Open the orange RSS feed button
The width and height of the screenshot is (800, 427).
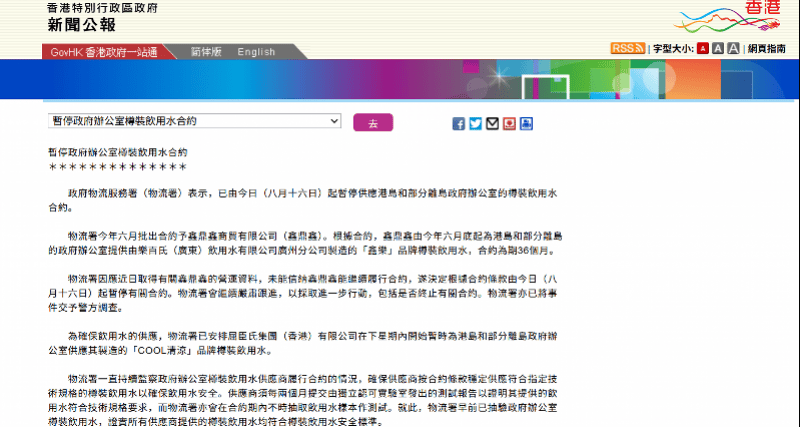click(628, 48)
